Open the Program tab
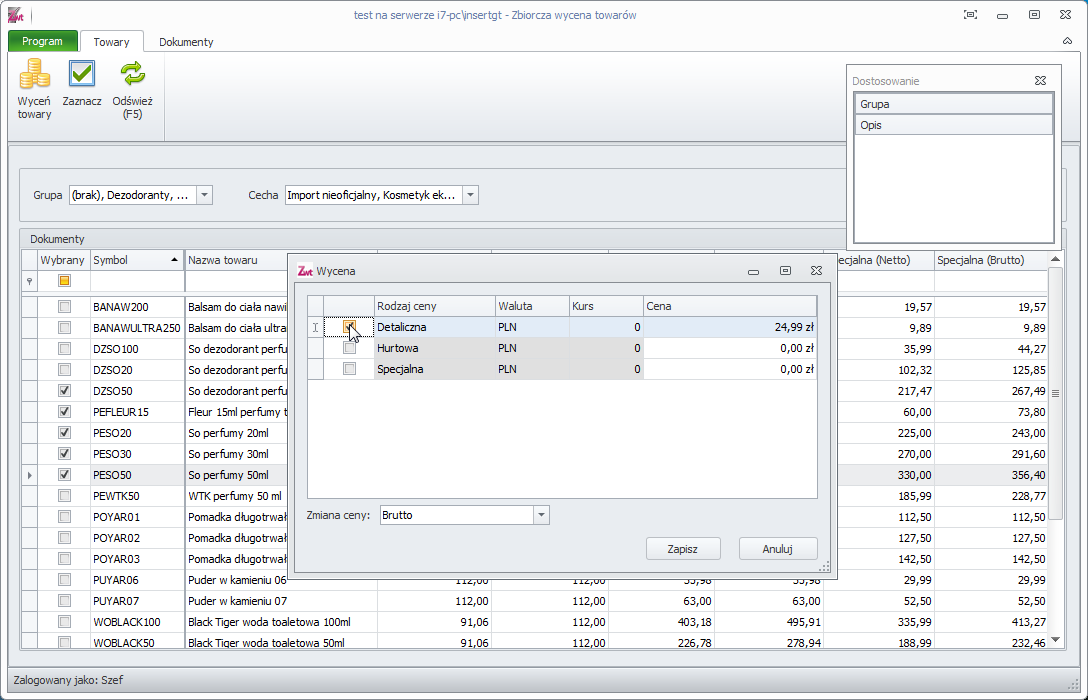Screen dimensions: 1088x700 pos(42,41)
